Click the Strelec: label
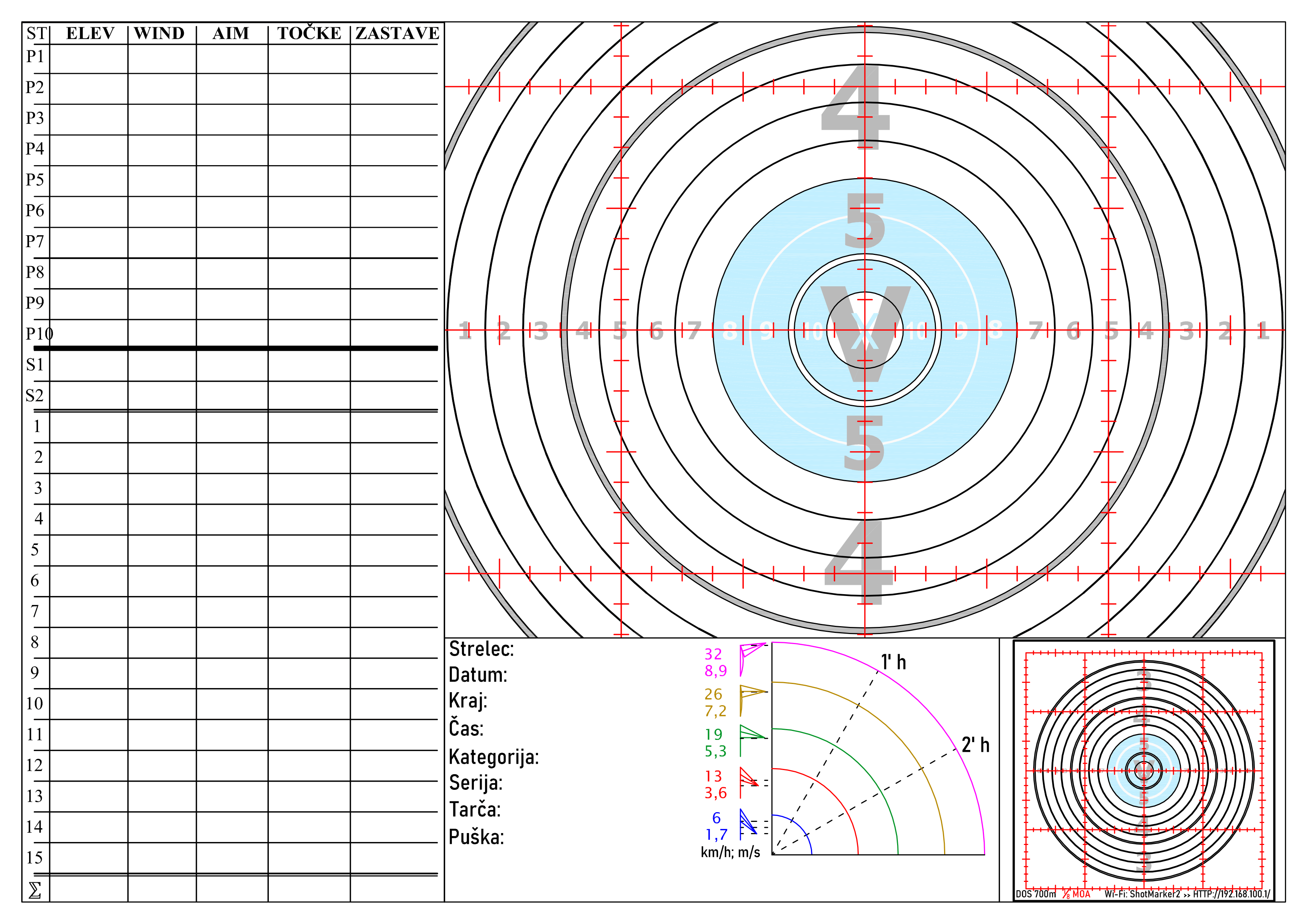Screen dimensions: 1308x924 [481, 649]
